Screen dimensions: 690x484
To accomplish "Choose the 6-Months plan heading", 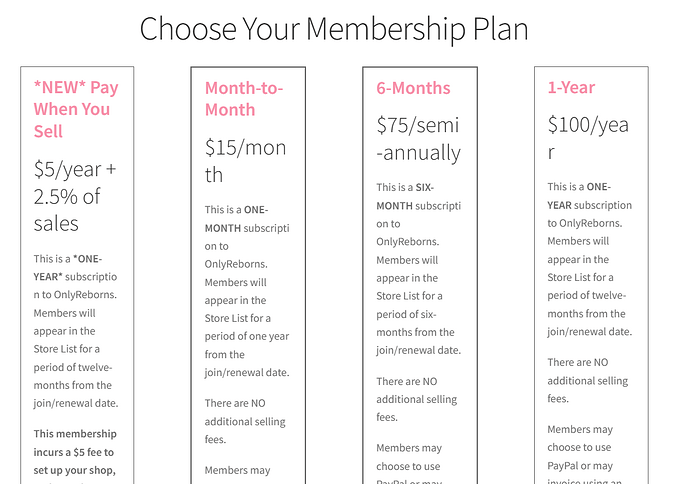I will point(414,88).
